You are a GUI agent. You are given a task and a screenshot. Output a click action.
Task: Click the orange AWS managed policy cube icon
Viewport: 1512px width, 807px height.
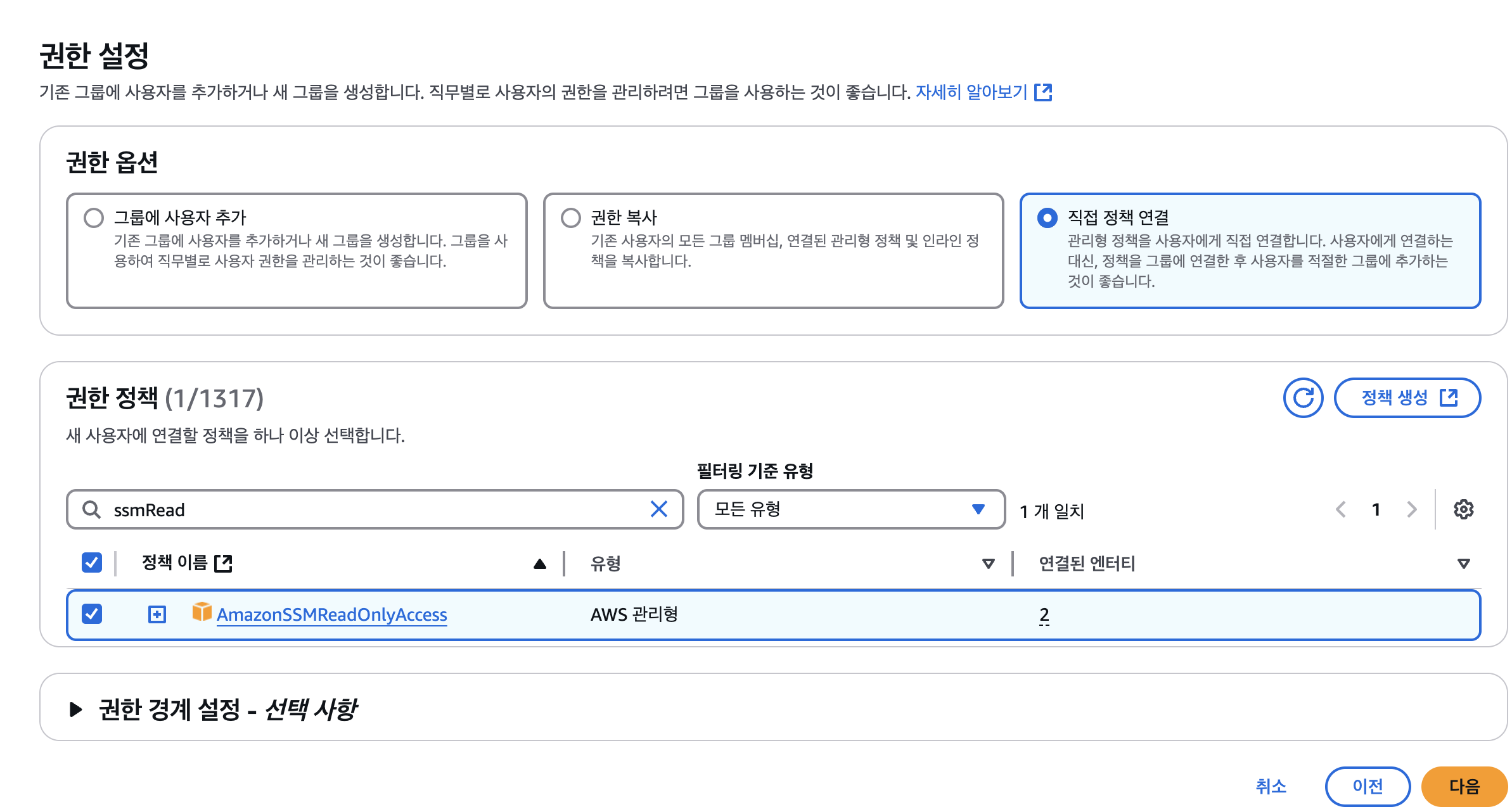(x=202, y=612)
